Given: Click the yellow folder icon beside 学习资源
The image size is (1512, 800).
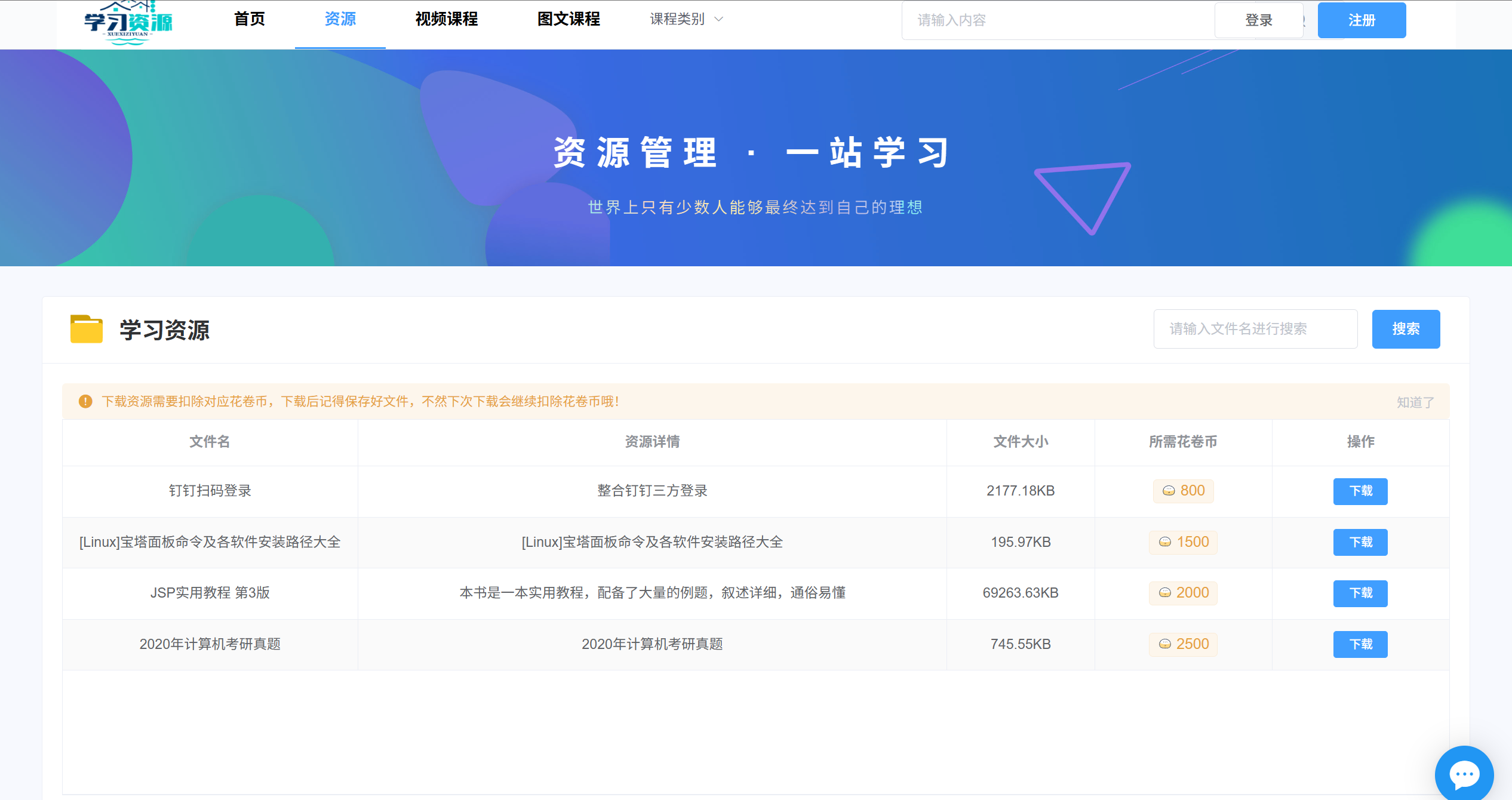Looking at the screenshot, I should click(87, 329).
